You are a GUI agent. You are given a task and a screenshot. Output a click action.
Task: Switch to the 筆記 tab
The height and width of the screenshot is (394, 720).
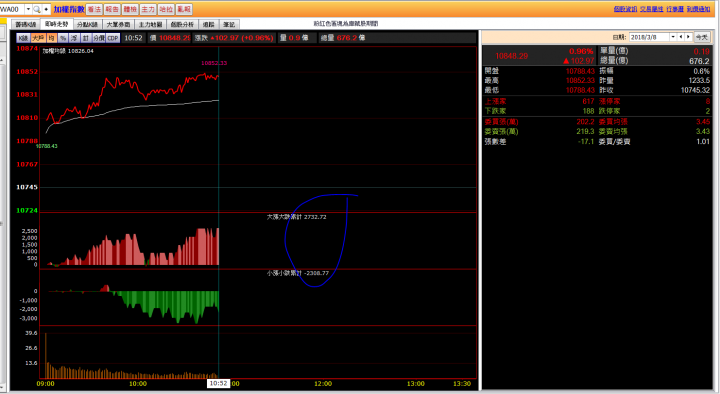229,24
